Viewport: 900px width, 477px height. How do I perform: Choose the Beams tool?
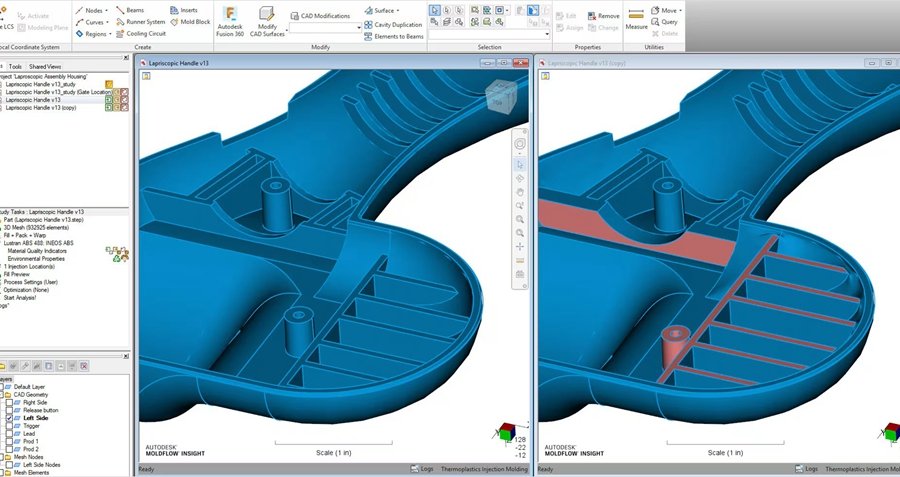[x=130, y=10]
